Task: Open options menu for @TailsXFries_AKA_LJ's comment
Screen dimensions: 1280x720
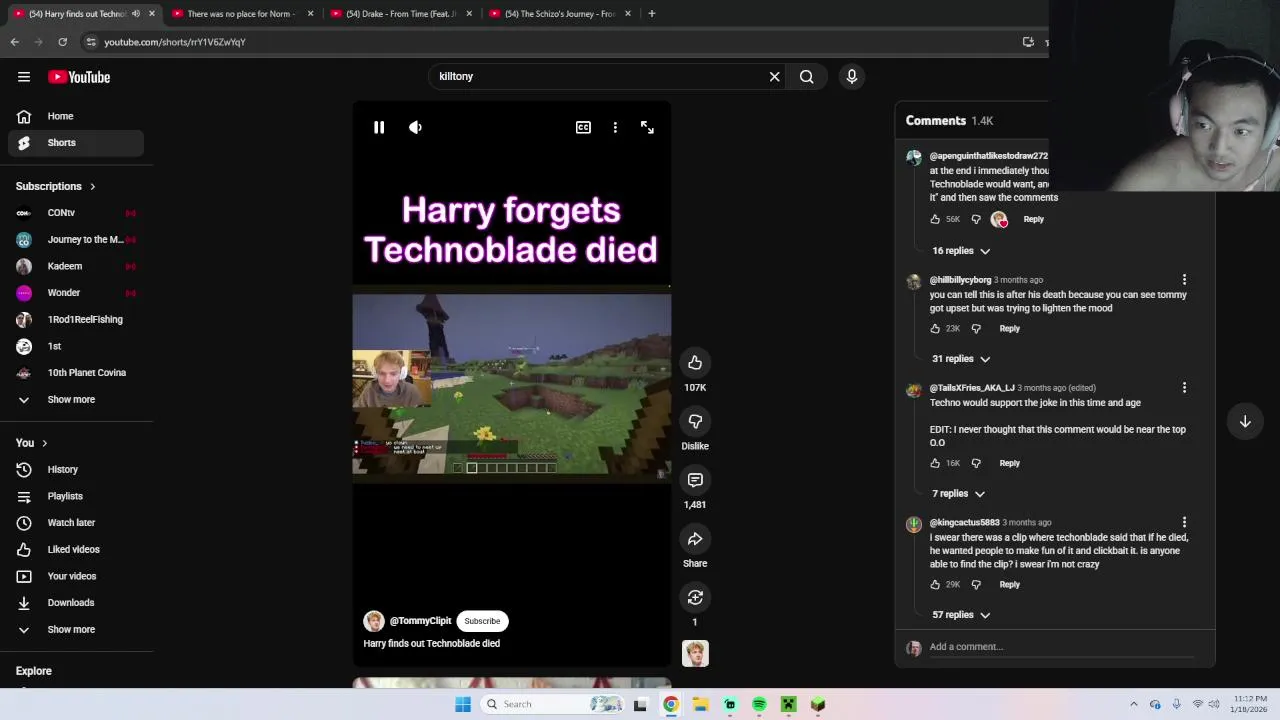Action: [1184, 388]
